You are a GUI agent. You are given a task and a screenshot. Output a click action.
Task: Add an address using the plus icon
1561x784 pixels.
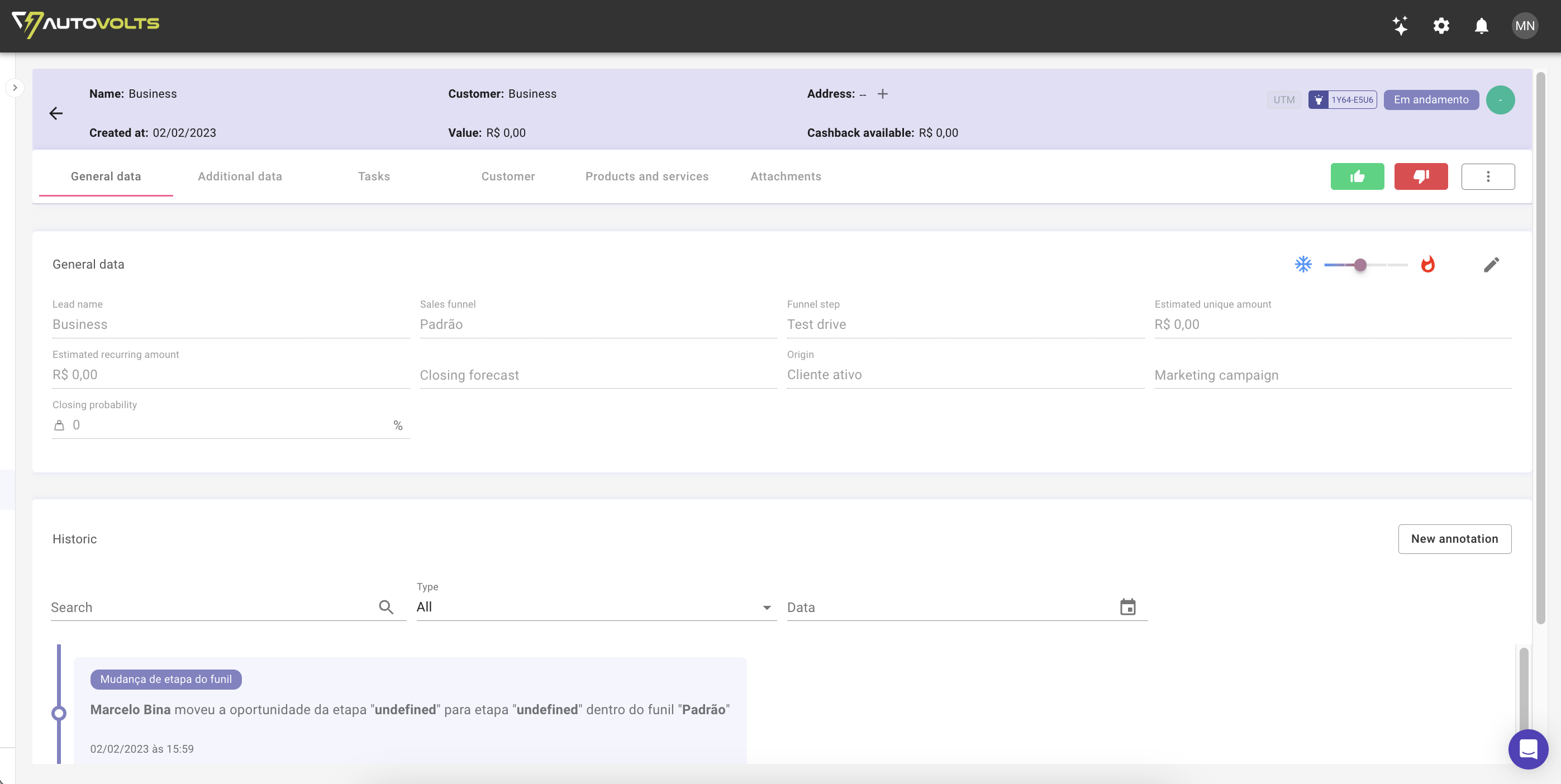pyautogui.click(x=882, y=94)
